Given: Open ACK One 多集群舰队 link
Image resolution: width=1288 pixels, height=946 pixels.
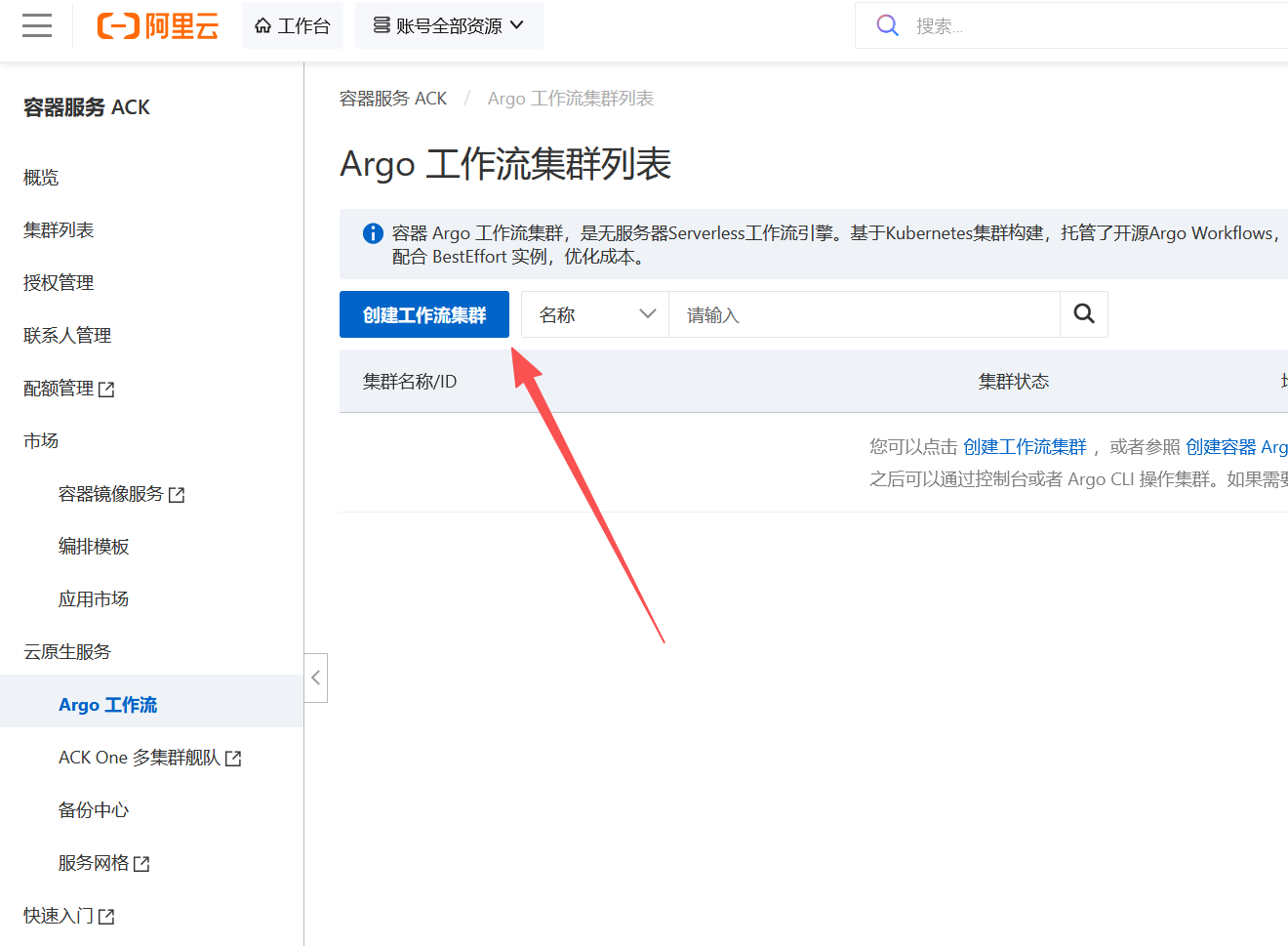Looking at the screenshot, I should 150,758.
